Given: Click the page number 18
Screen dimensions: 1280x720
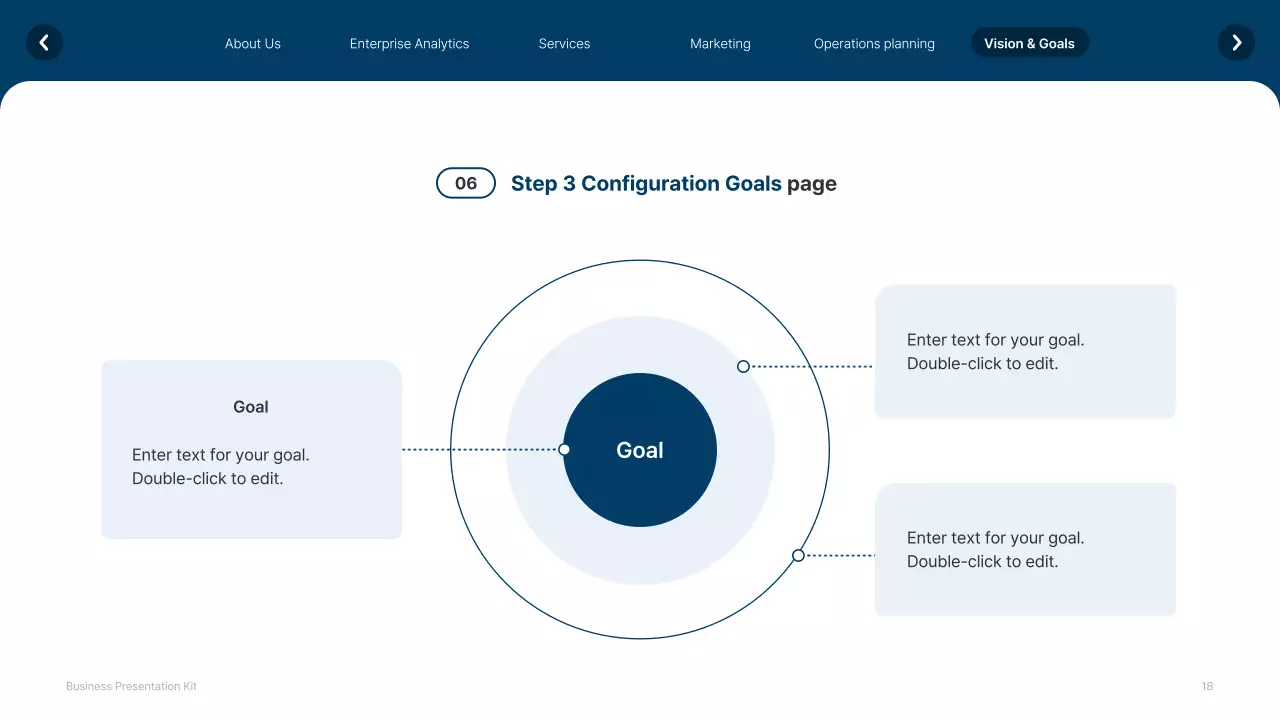Looking at the screenshot, I should 1207,686.
